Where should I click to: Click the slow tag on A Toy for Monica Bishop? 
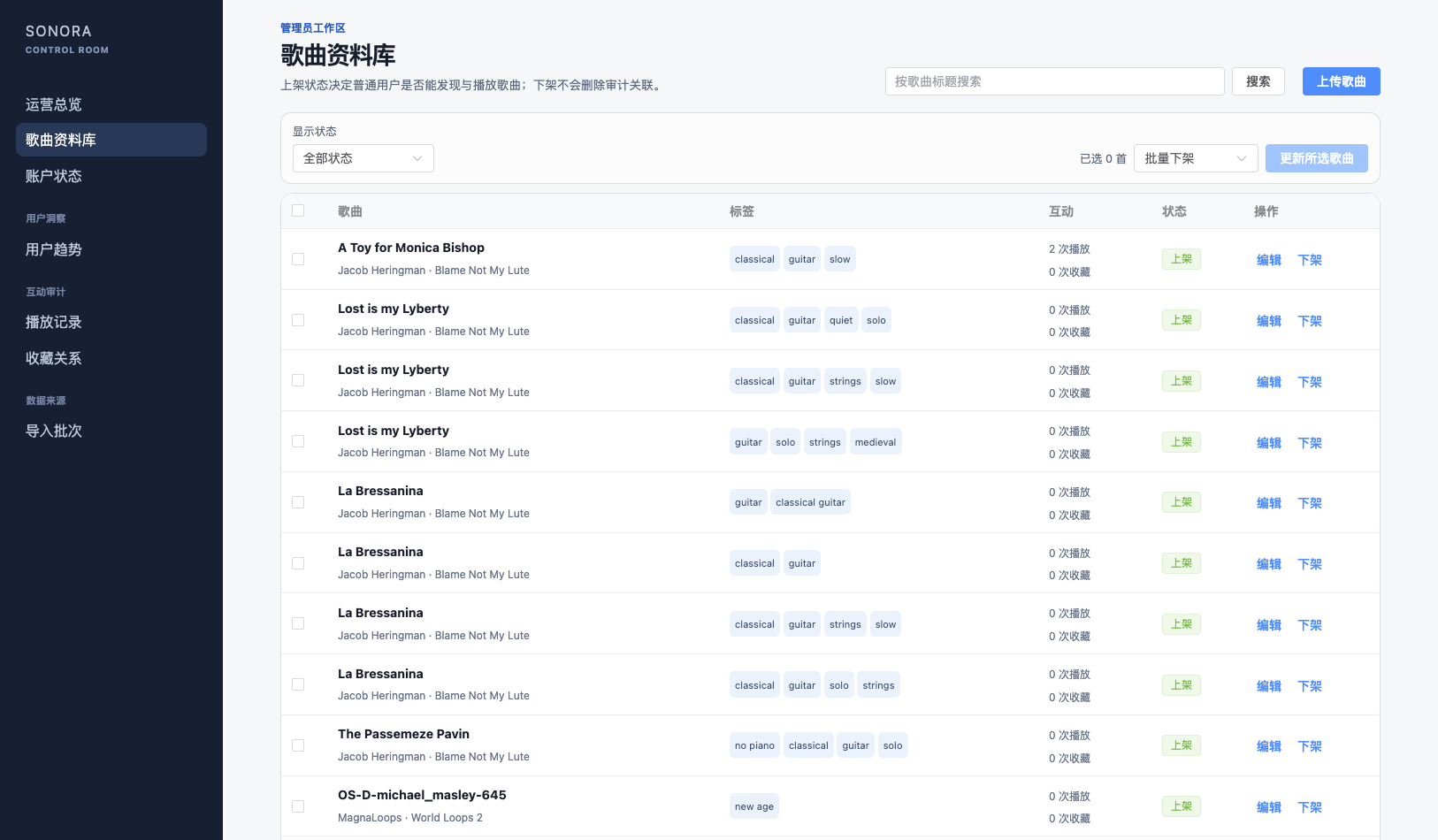tap(840, 259)
